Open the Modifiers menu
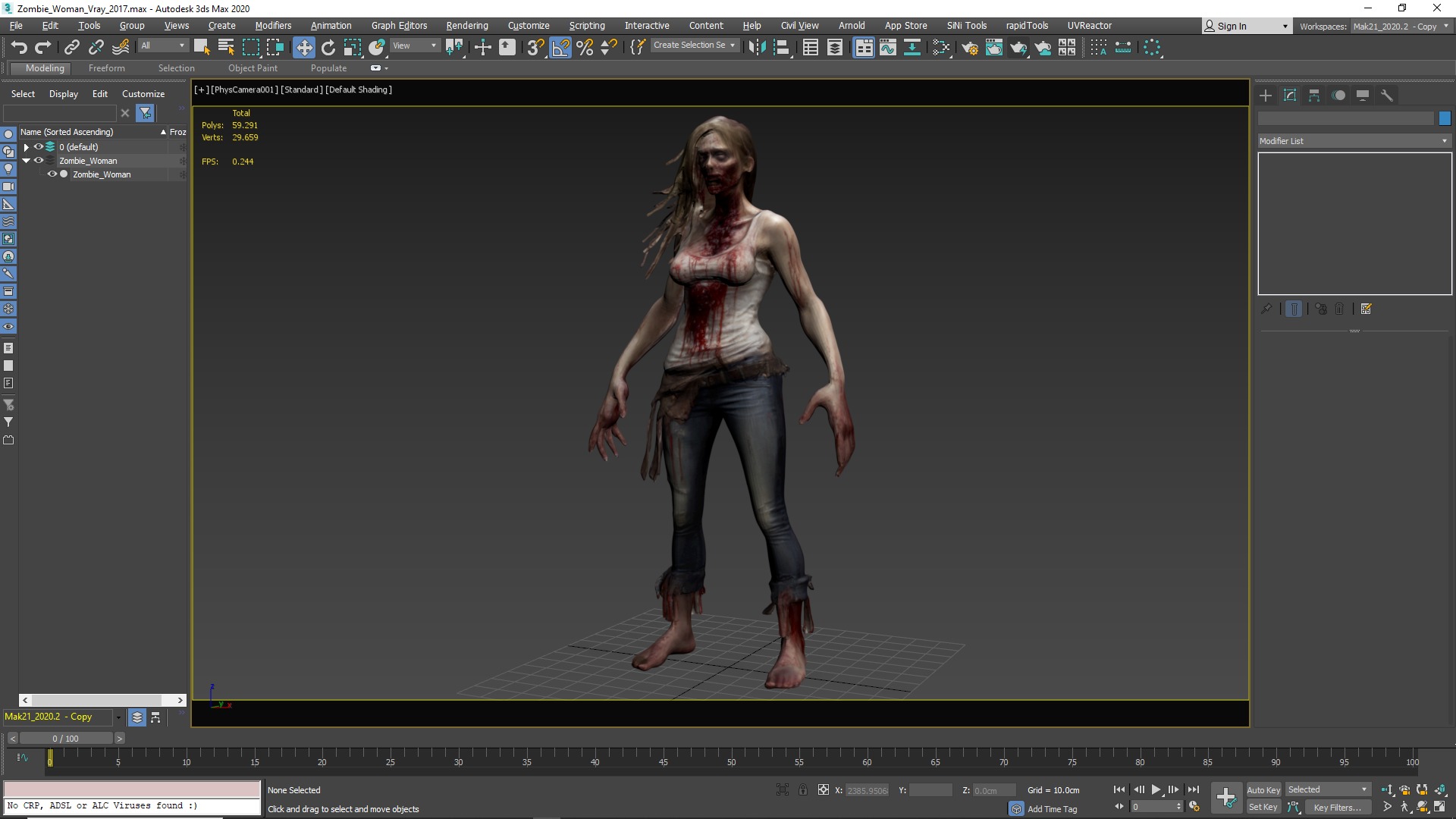 coord(273,26)
